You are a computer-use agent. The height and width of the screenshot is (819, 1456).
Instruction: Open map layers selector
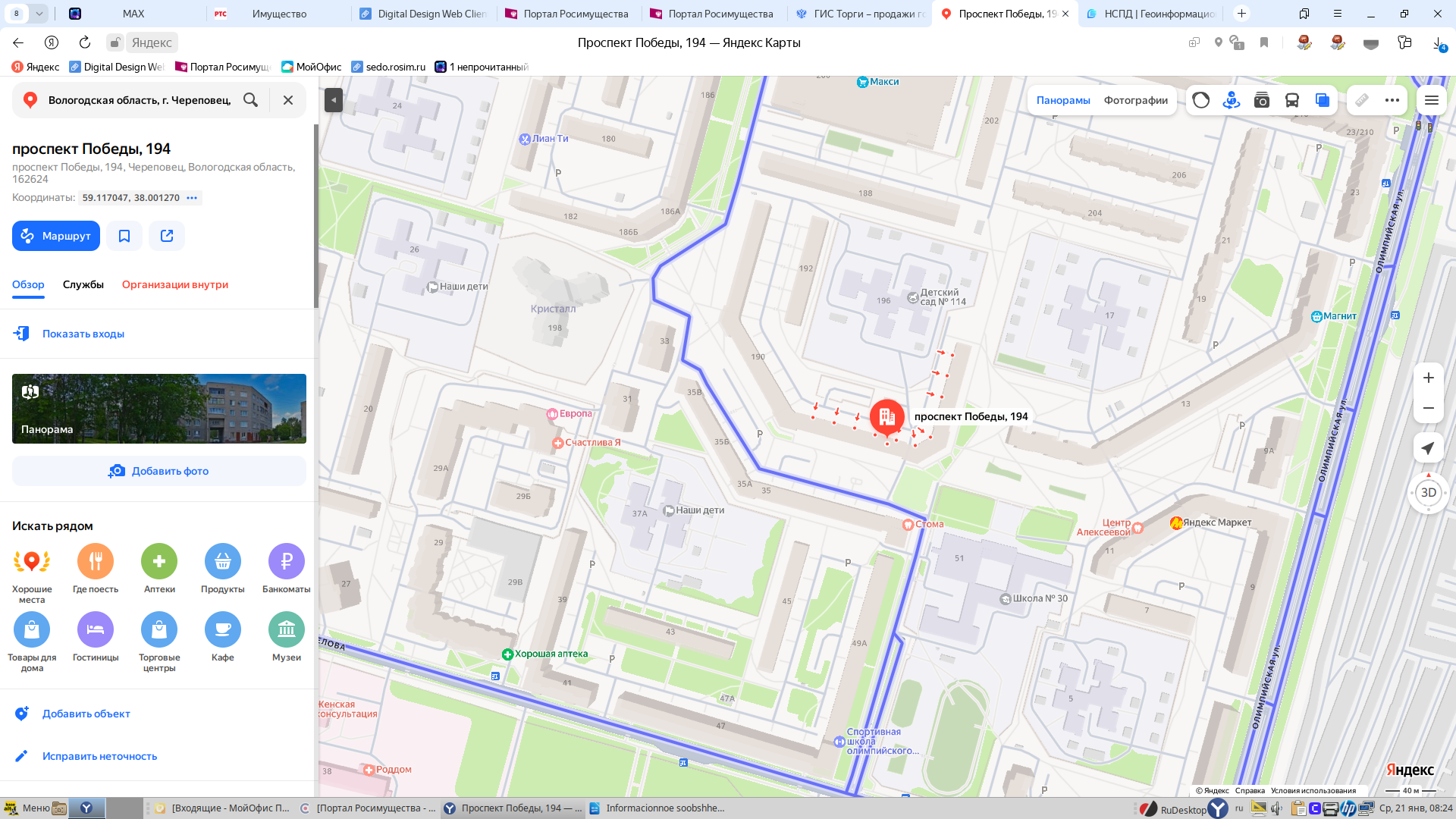[x=1322, y=100]
